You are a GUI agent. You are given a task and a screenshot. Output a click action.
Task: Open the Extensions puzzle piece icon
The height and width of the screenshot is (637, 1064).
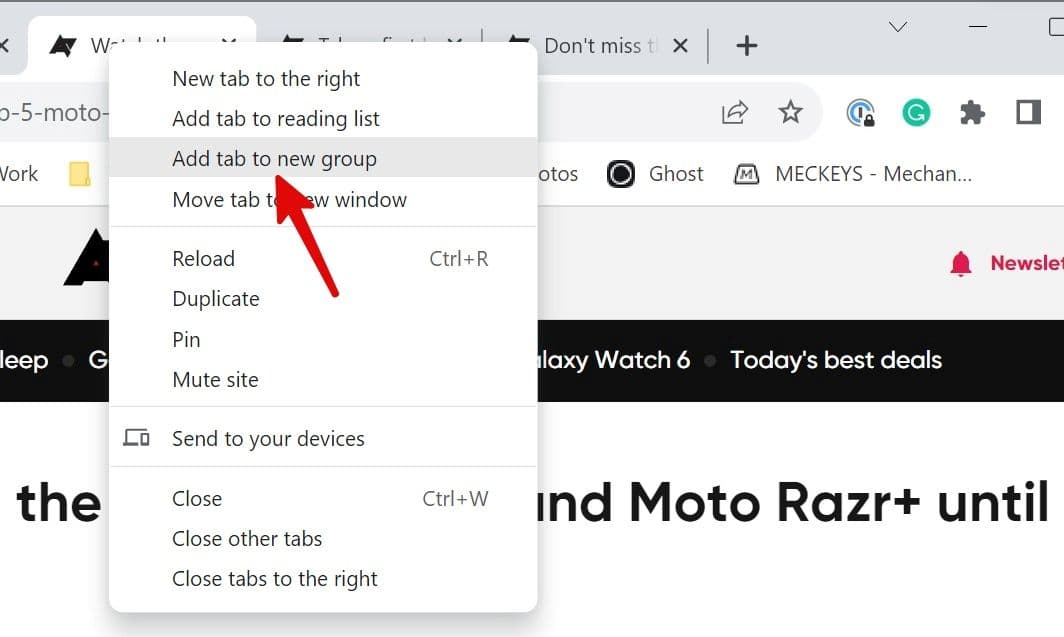pyautogui.click(x=973, y=112)
